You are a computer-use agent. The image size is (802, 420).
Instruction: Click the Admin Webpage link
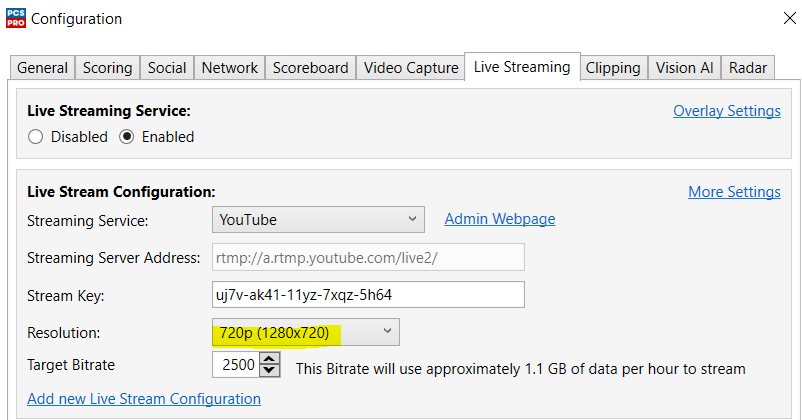pyautogui.click(x=499, y=219)
